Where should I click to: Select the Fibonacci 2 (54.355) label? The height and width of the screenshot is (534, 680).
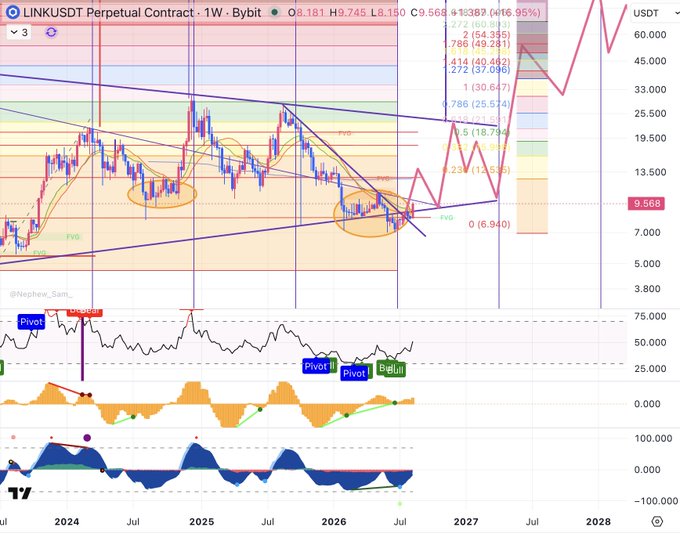486,35
